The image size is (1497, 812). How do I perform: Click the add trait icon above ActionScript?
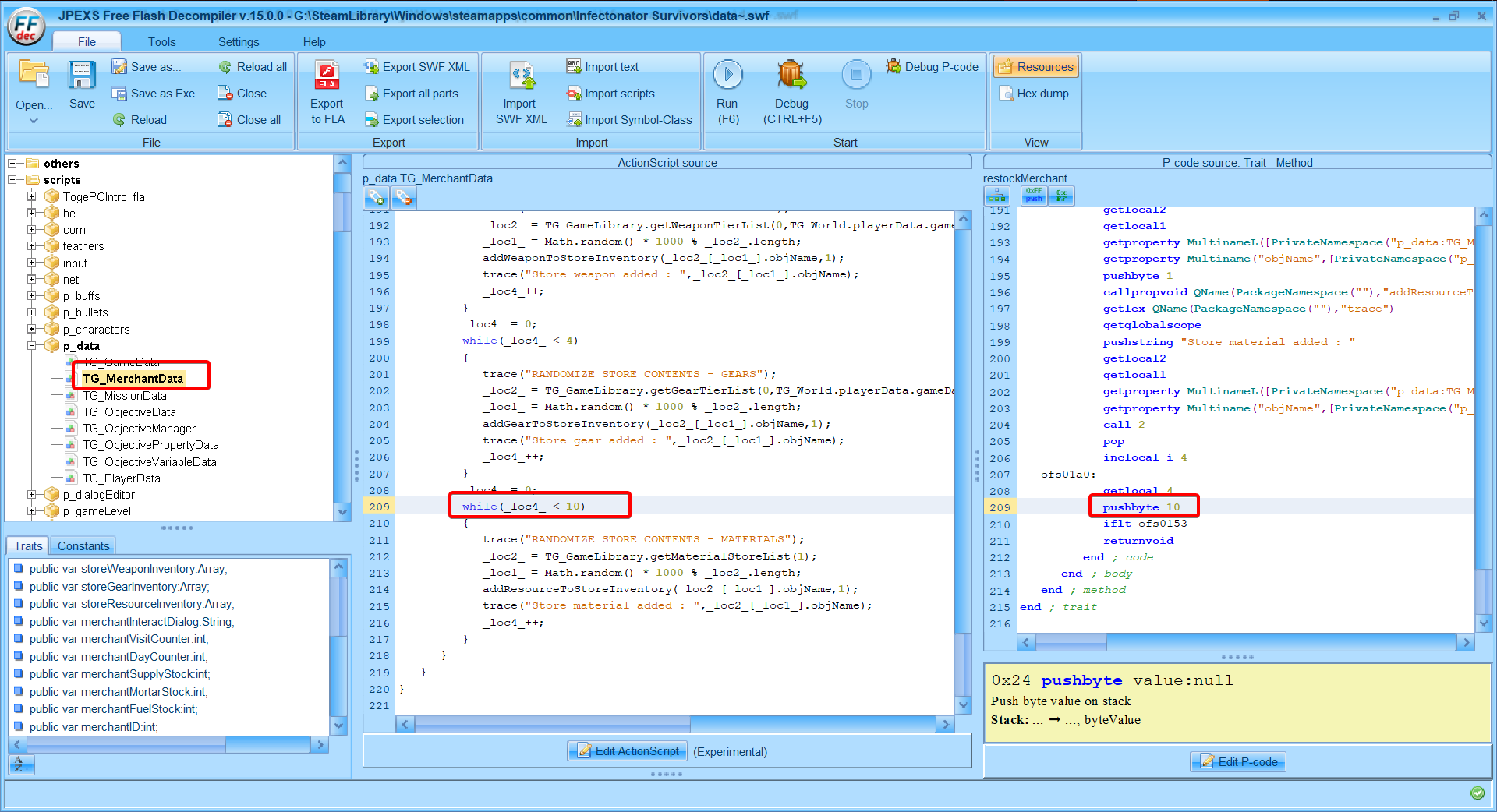[377, 198]
